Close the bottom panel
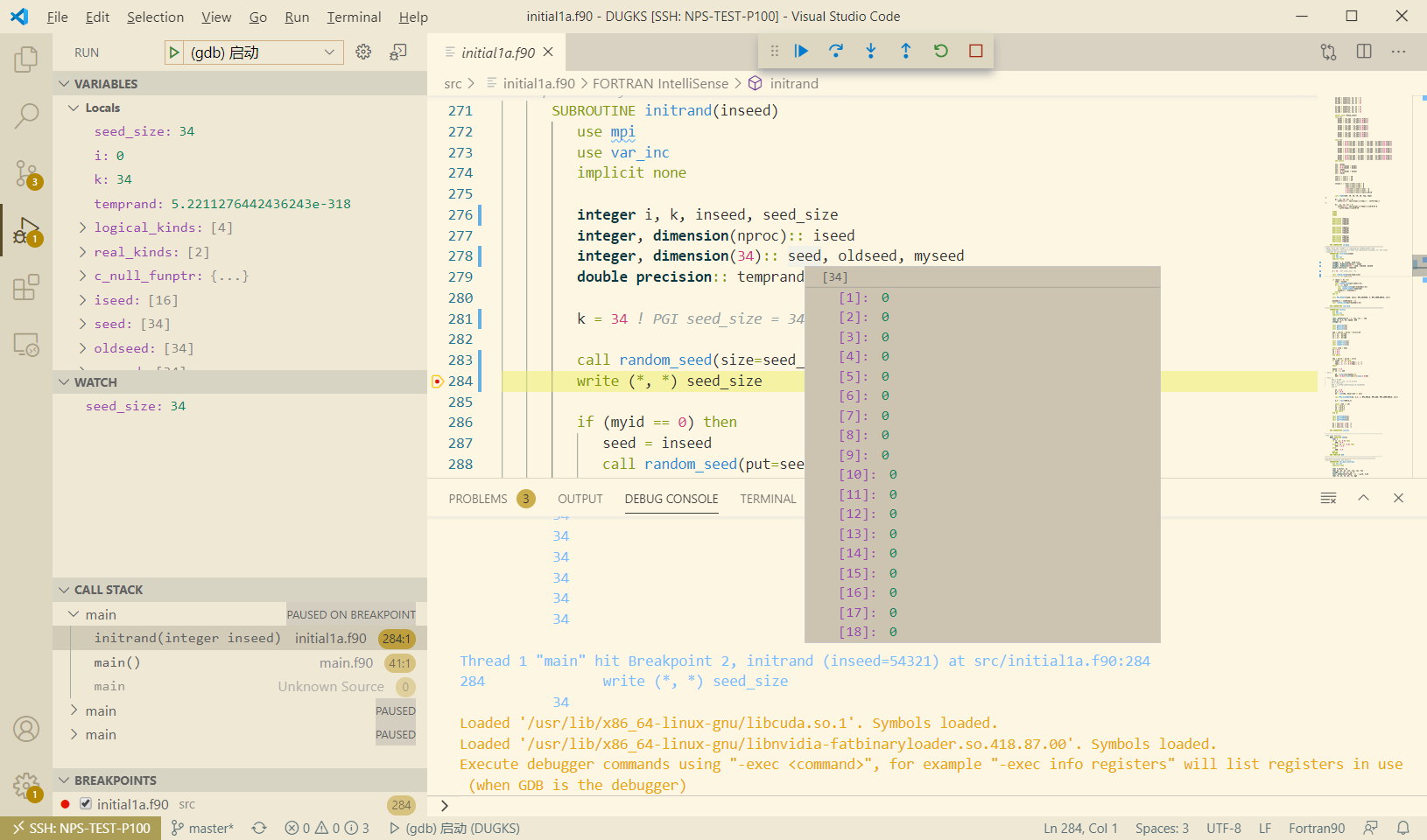 point(1399,498)
